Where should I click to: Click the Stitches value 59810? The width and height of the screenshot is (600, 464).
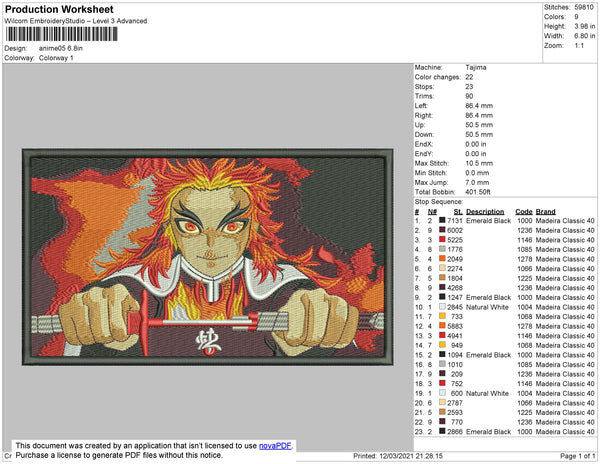584,7
